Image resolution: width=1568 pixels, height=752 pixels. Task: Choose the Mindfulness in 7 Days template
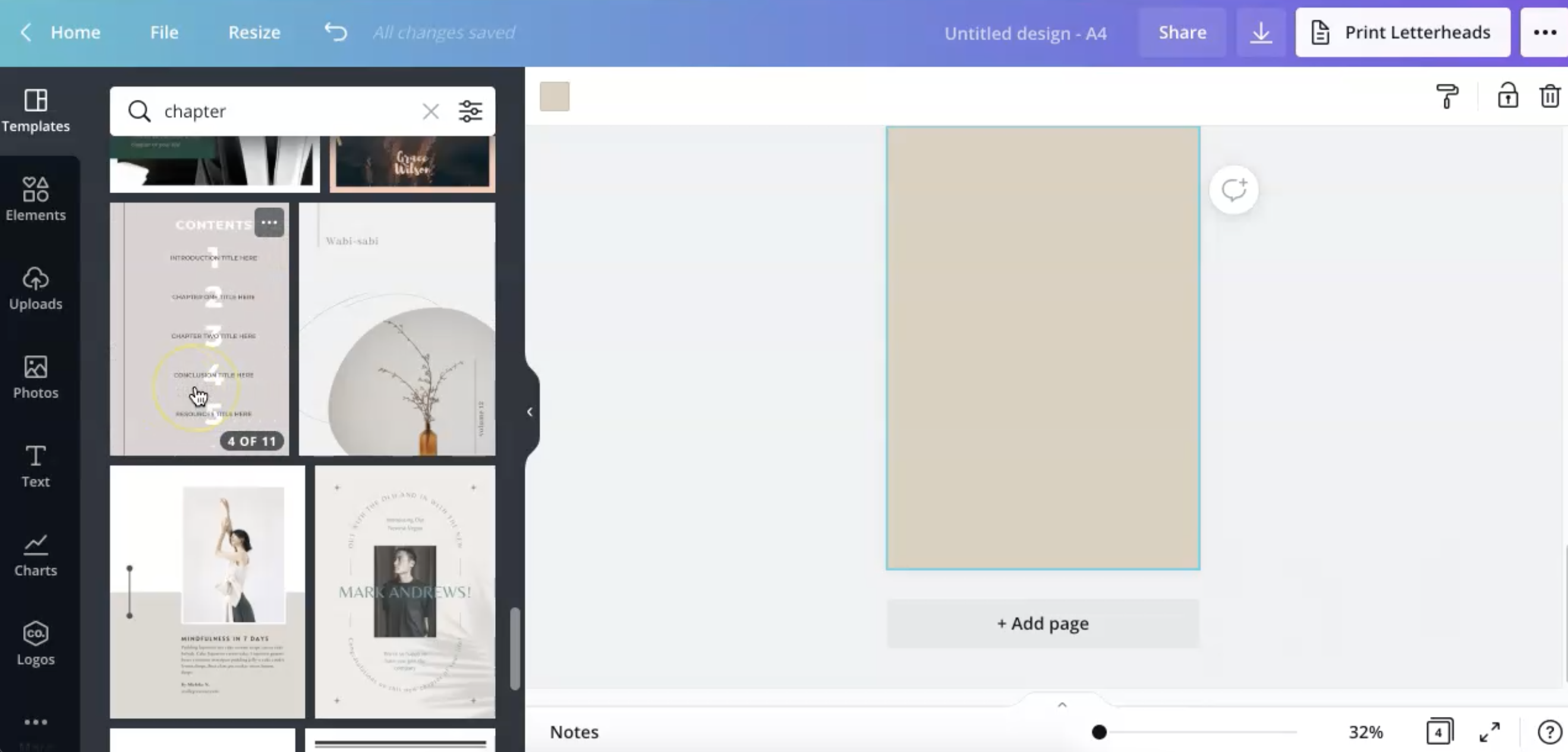[207, 592]
